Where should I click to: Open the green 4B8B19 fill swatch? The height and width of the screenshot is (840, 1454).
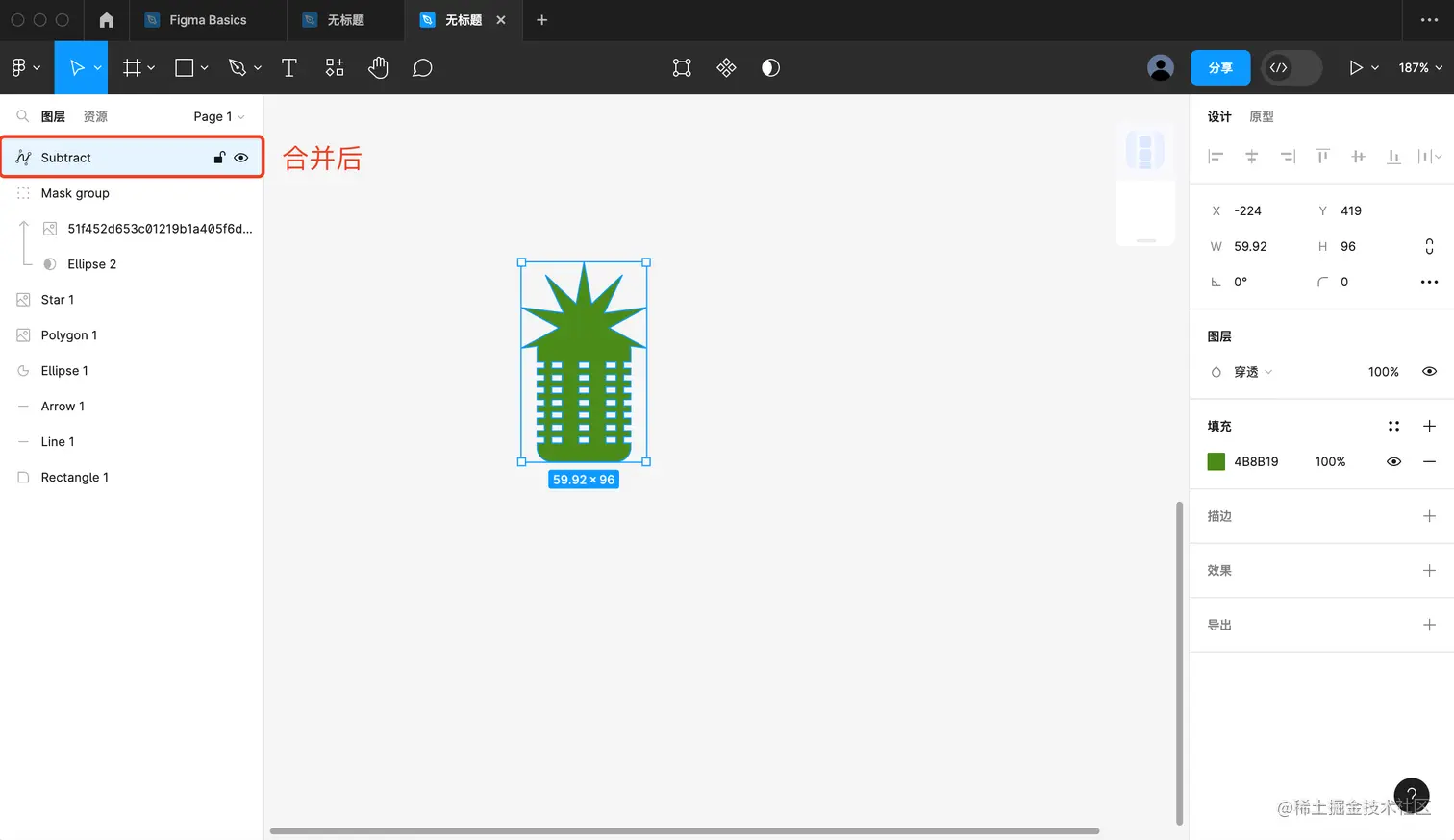coord(1216,461)
